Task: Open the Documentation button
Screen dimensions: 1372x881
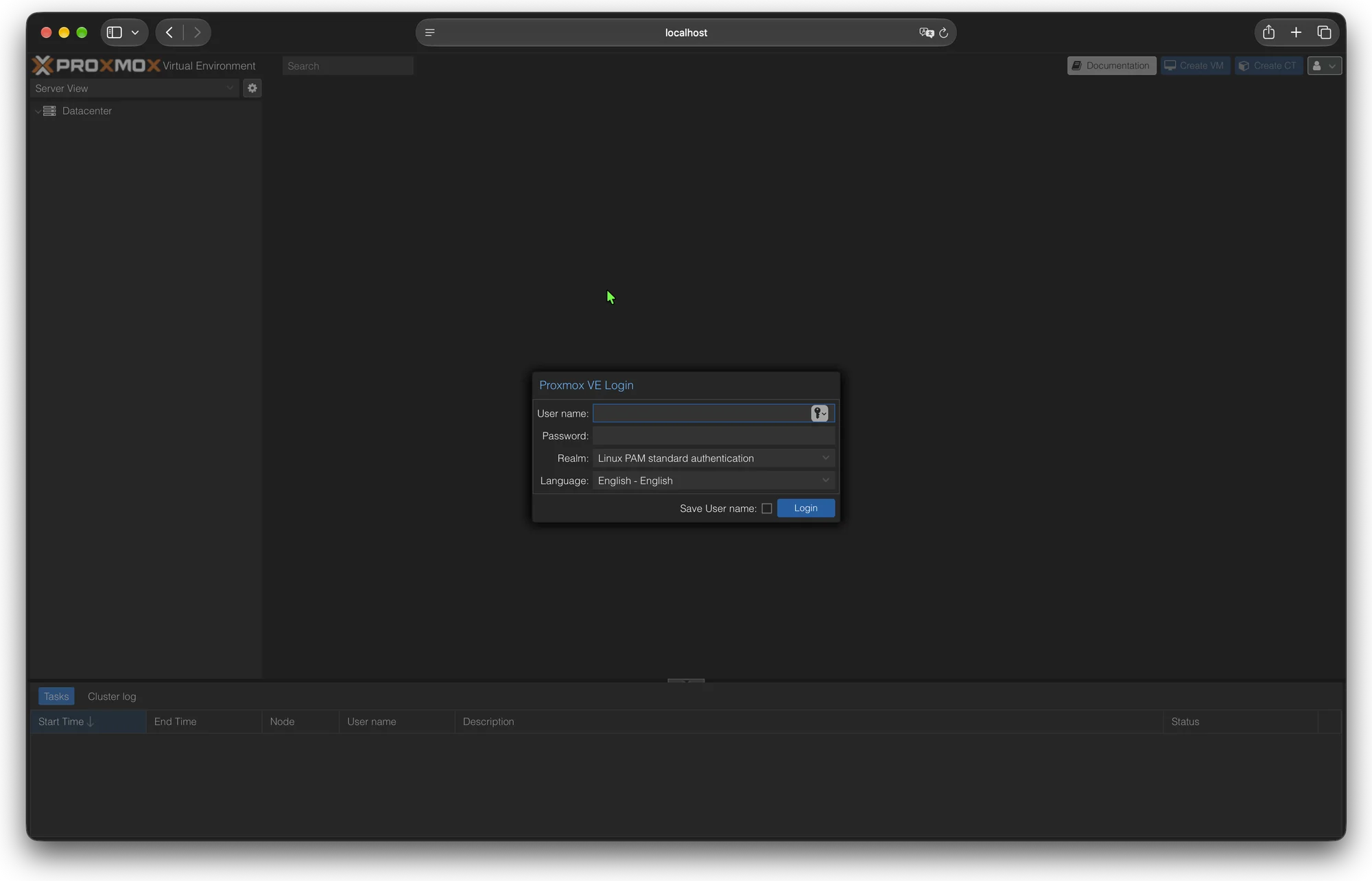Action: point(1111,66)
